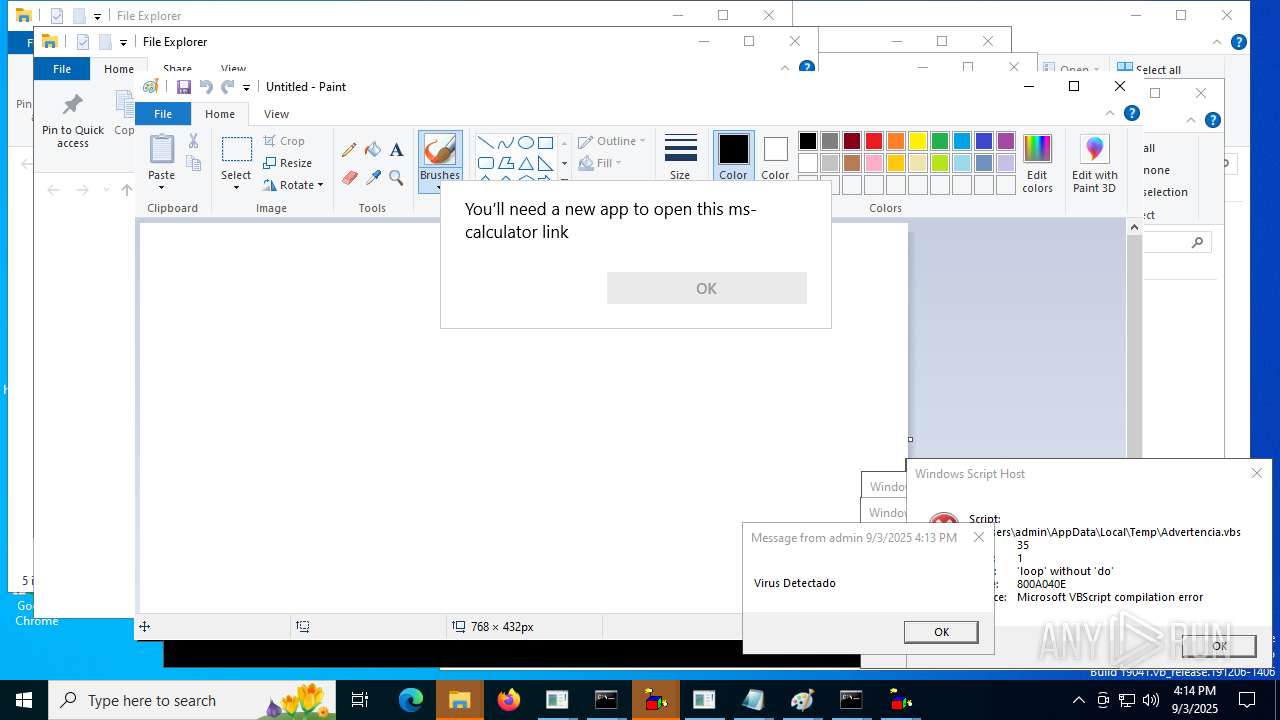Open Firefox from the taskbar

tap(509, 700)
